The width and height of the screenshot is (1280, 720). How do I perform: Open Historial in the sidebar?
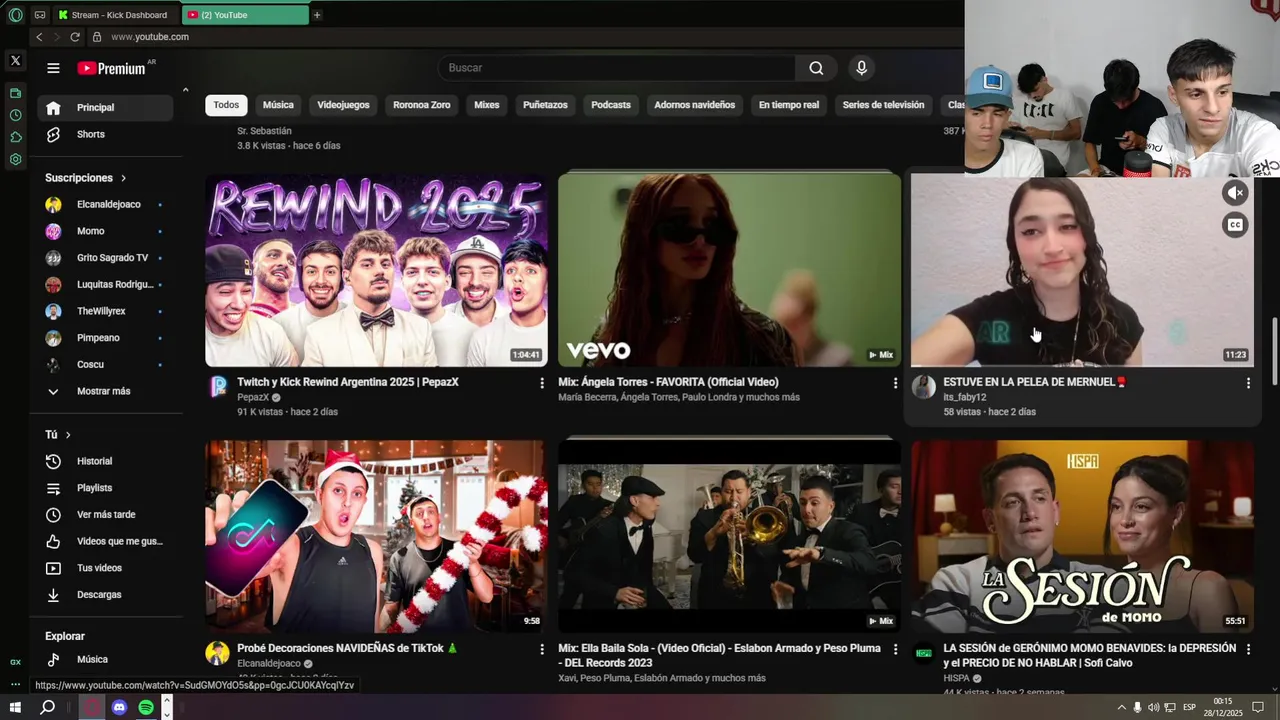[x=104, y=461]
